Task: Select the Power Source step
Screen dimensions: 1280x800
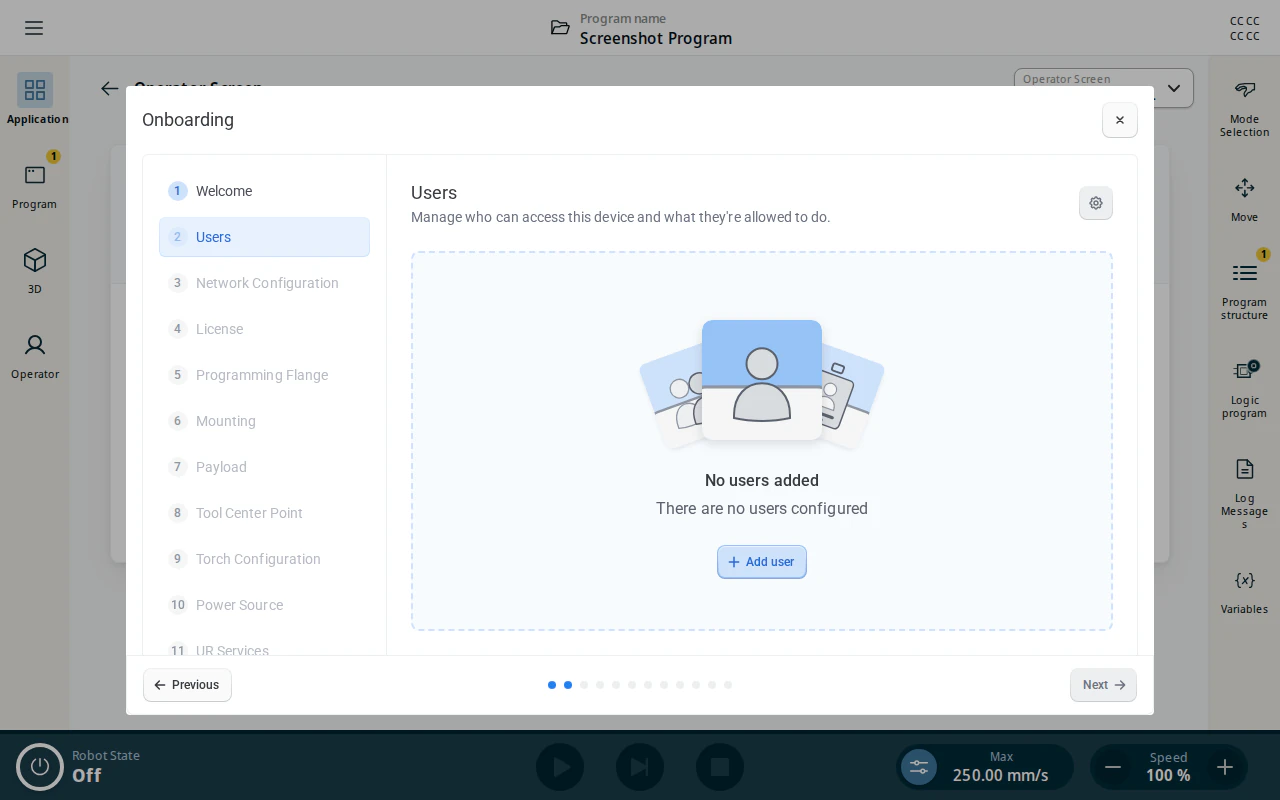Action: pyautogui.click(x=264, y=605)
